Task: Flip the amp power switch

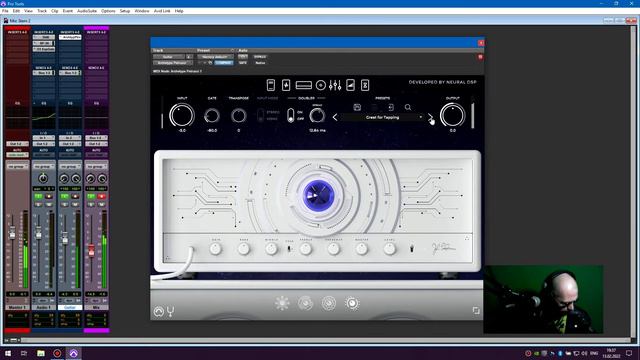Action: [x=411, y=248]
